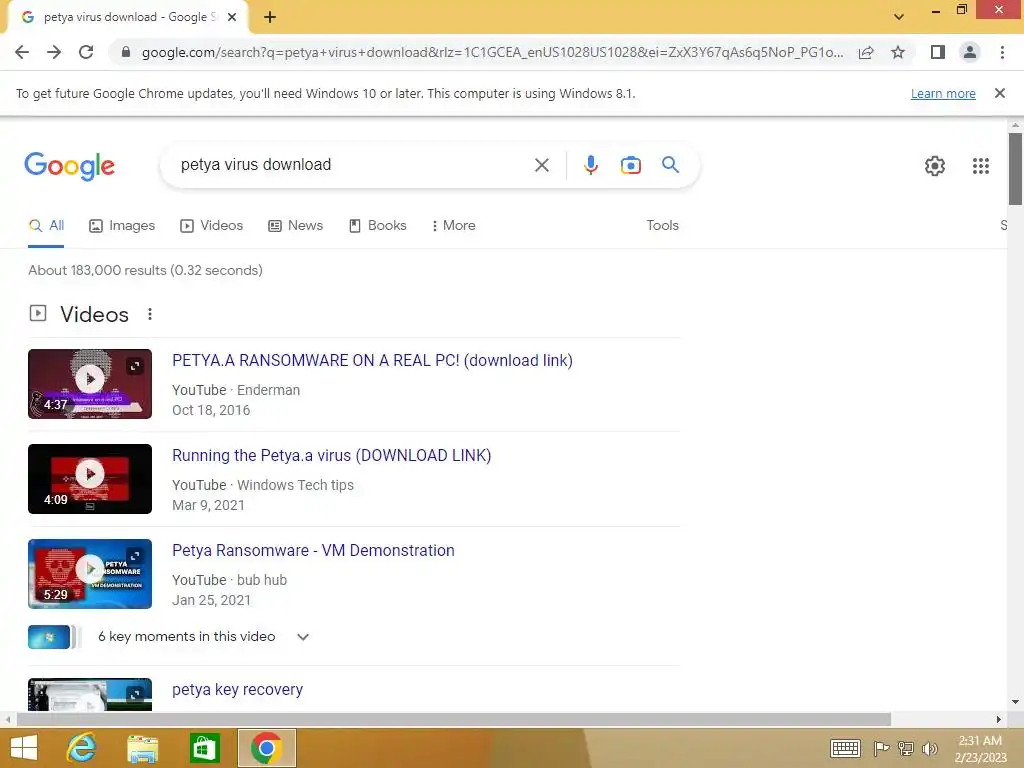Open Petya Ransomware - VM Demonstration link
The image size is (1024, 768).
[313, 551]
